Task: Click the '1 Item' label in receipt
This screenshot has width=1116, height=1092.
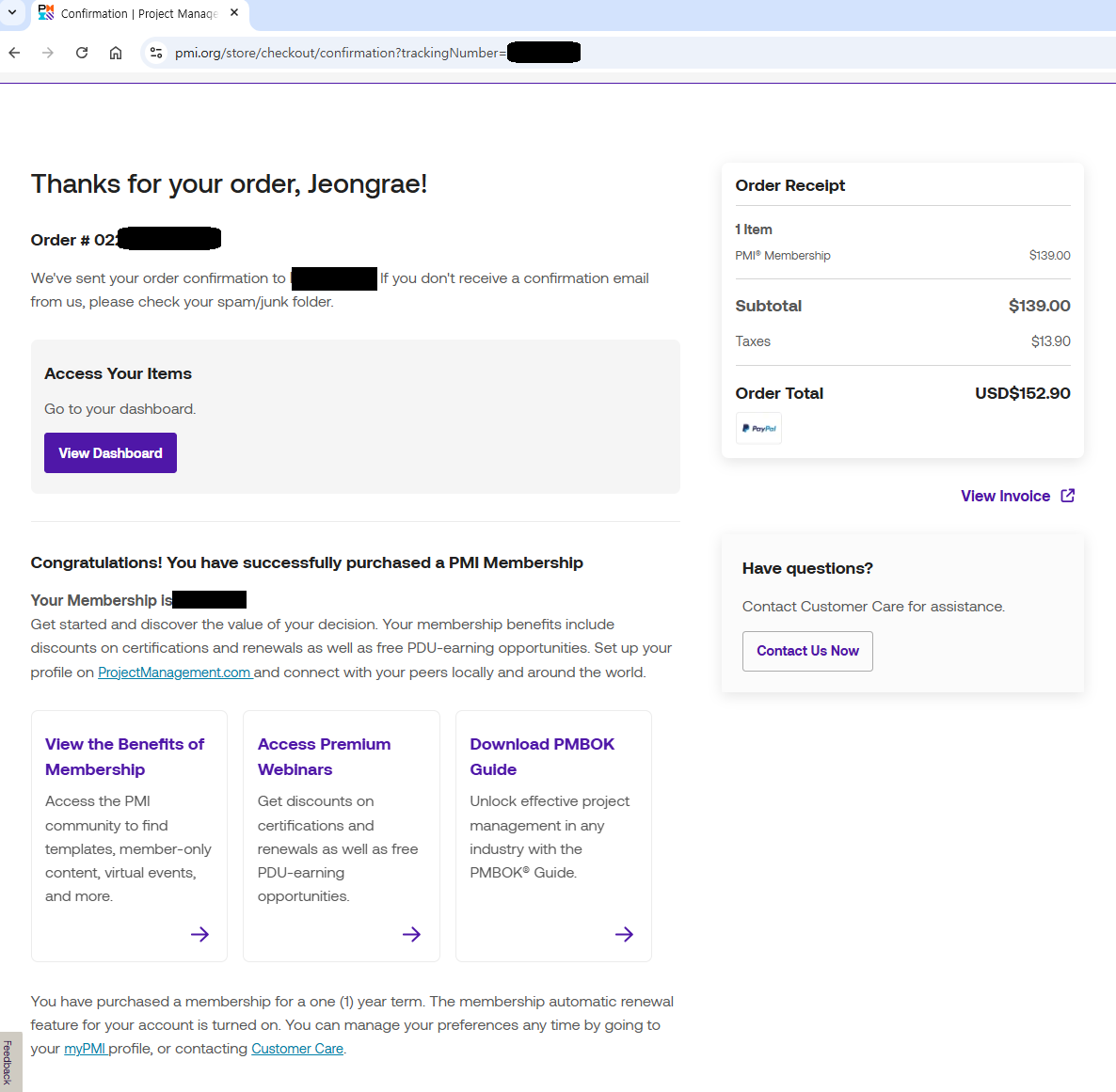Action: coord(753,229)
